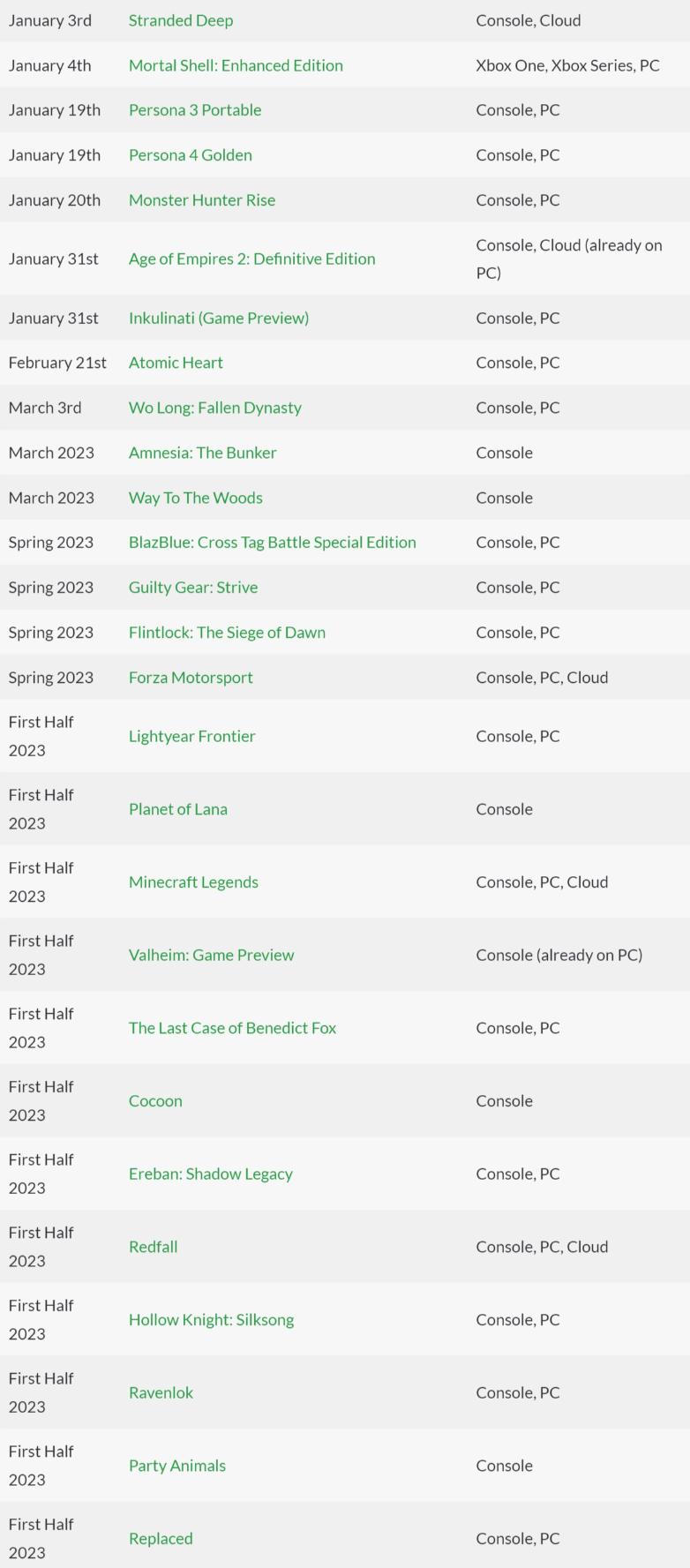Click the Persona 3 Portable link
The width and height of the screenshot is (690, 1568).
tap(195, 110)
